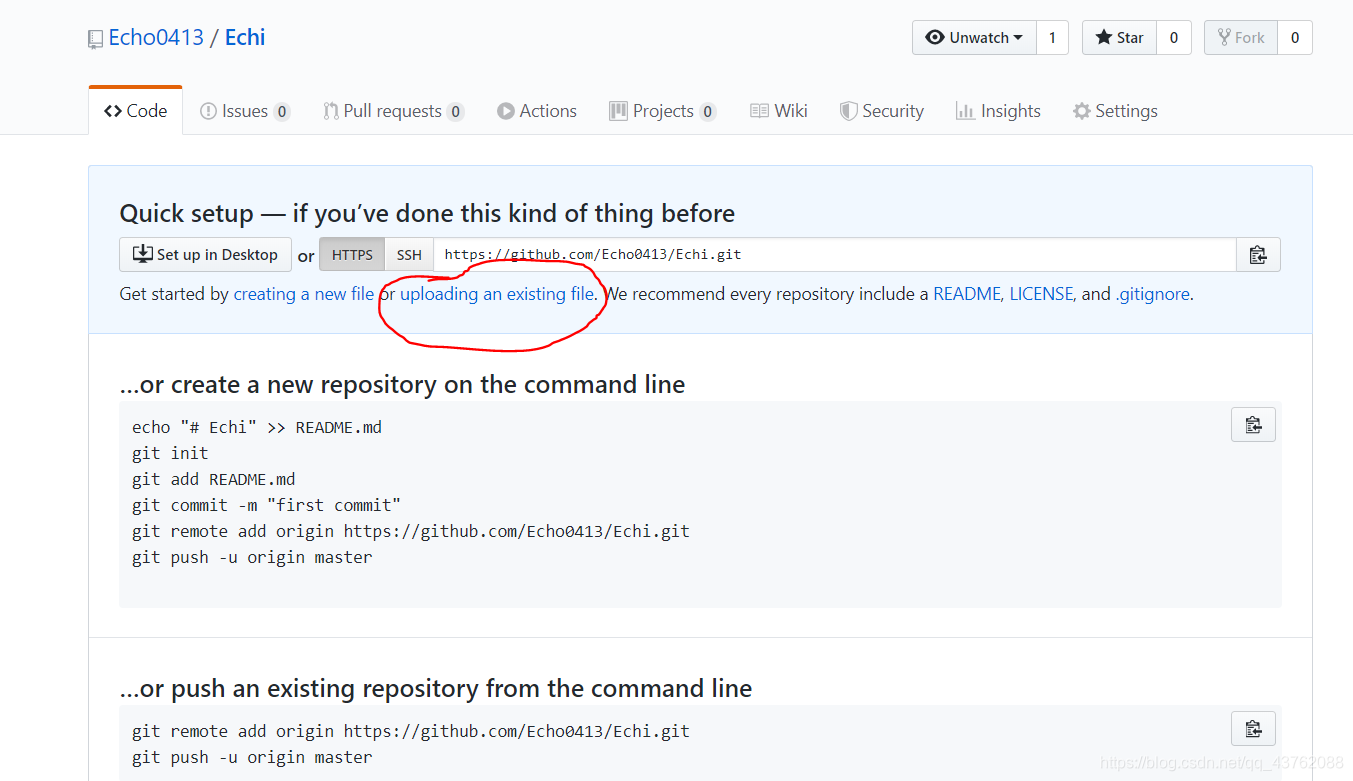Switch to the Code tab
The image size is (1353, 781).
(x=136, y=111)
